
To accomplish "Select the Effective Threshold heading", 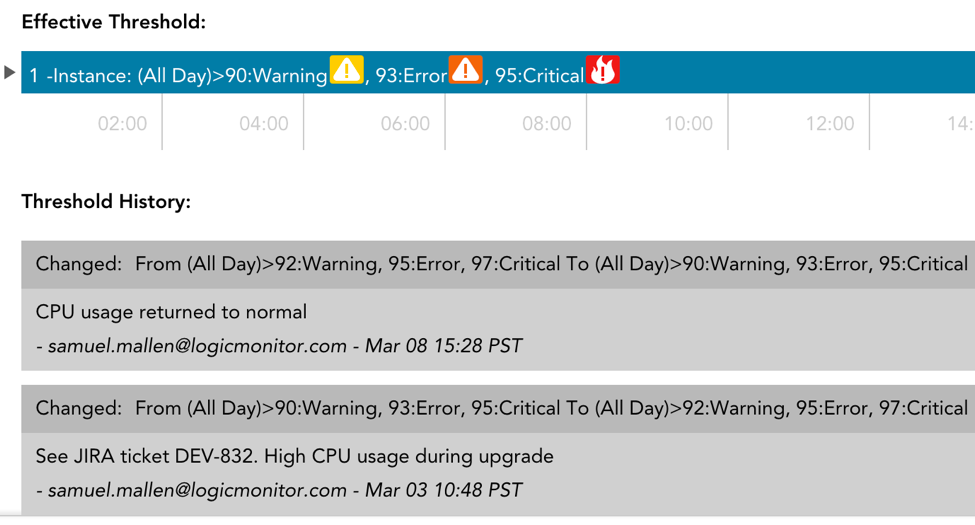I will [114, 22].
